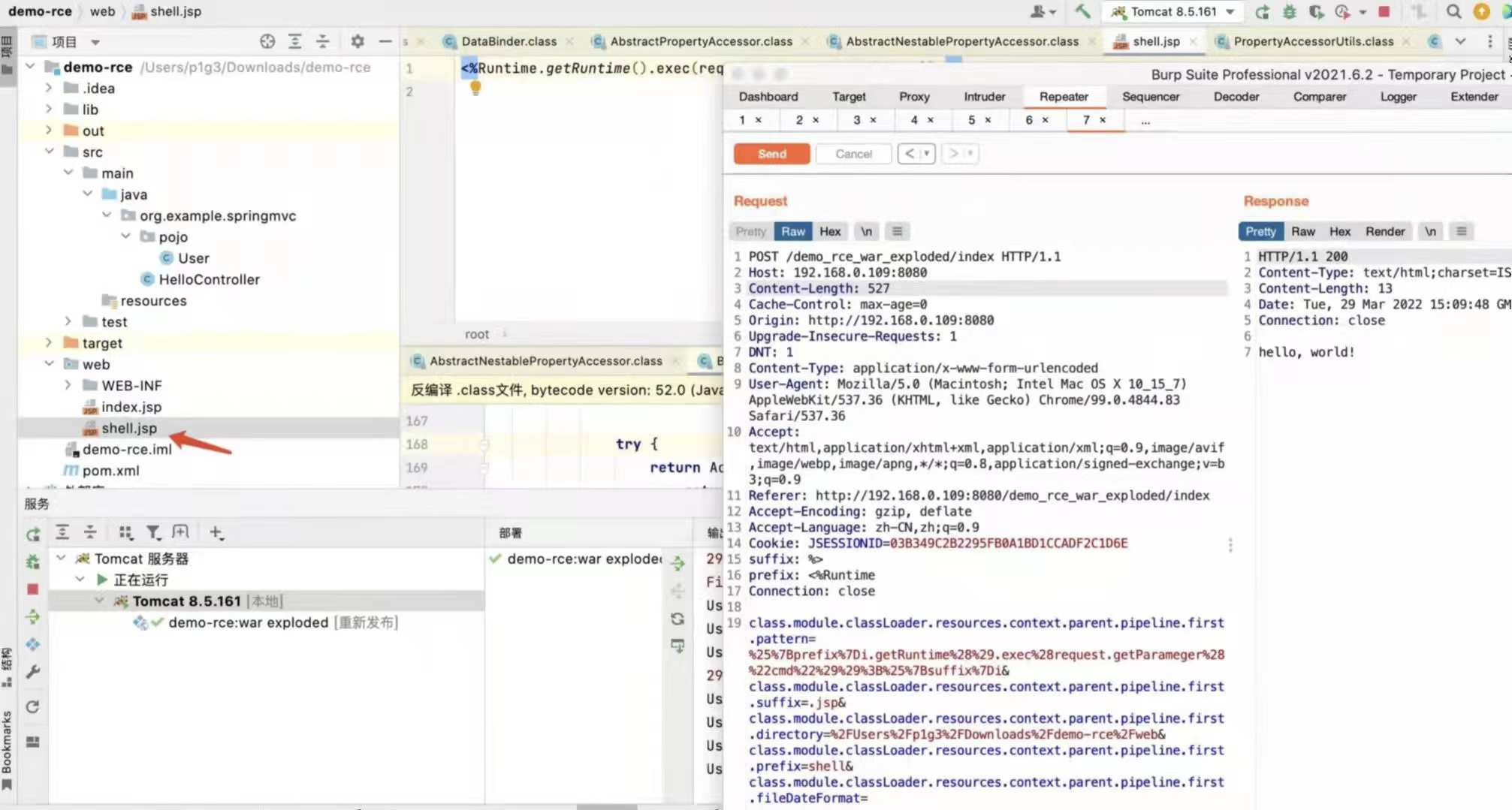Toggle the \n button in Response pane
Image resolution: width=1512 pixels, height=810 pixels.
click(x=1430, y=231)
